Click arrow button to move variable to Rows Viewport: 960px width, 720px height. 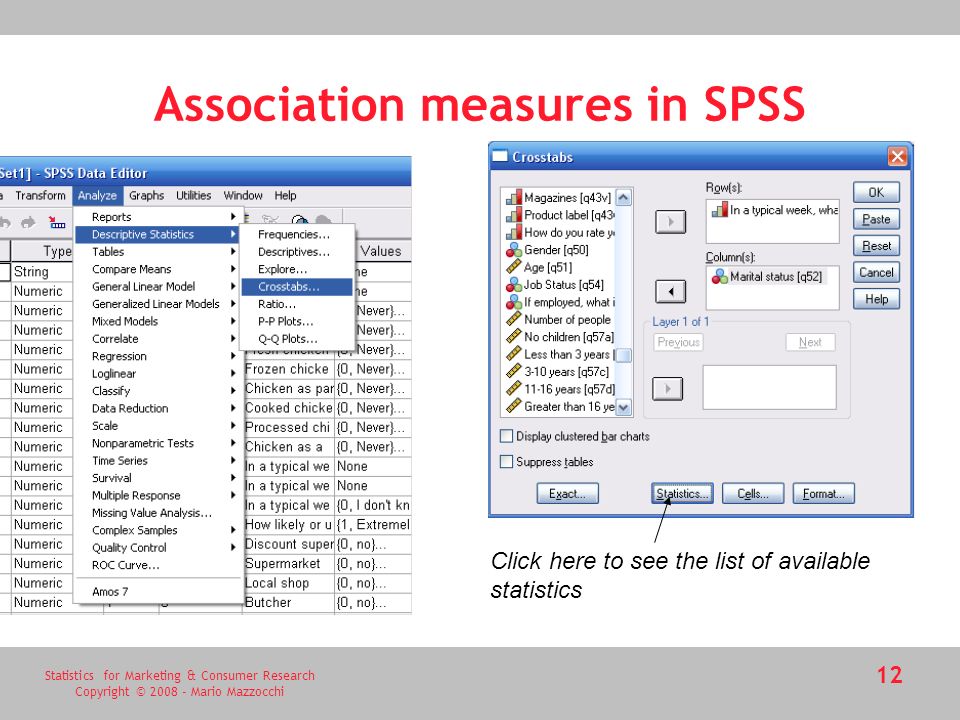(670, 222)
